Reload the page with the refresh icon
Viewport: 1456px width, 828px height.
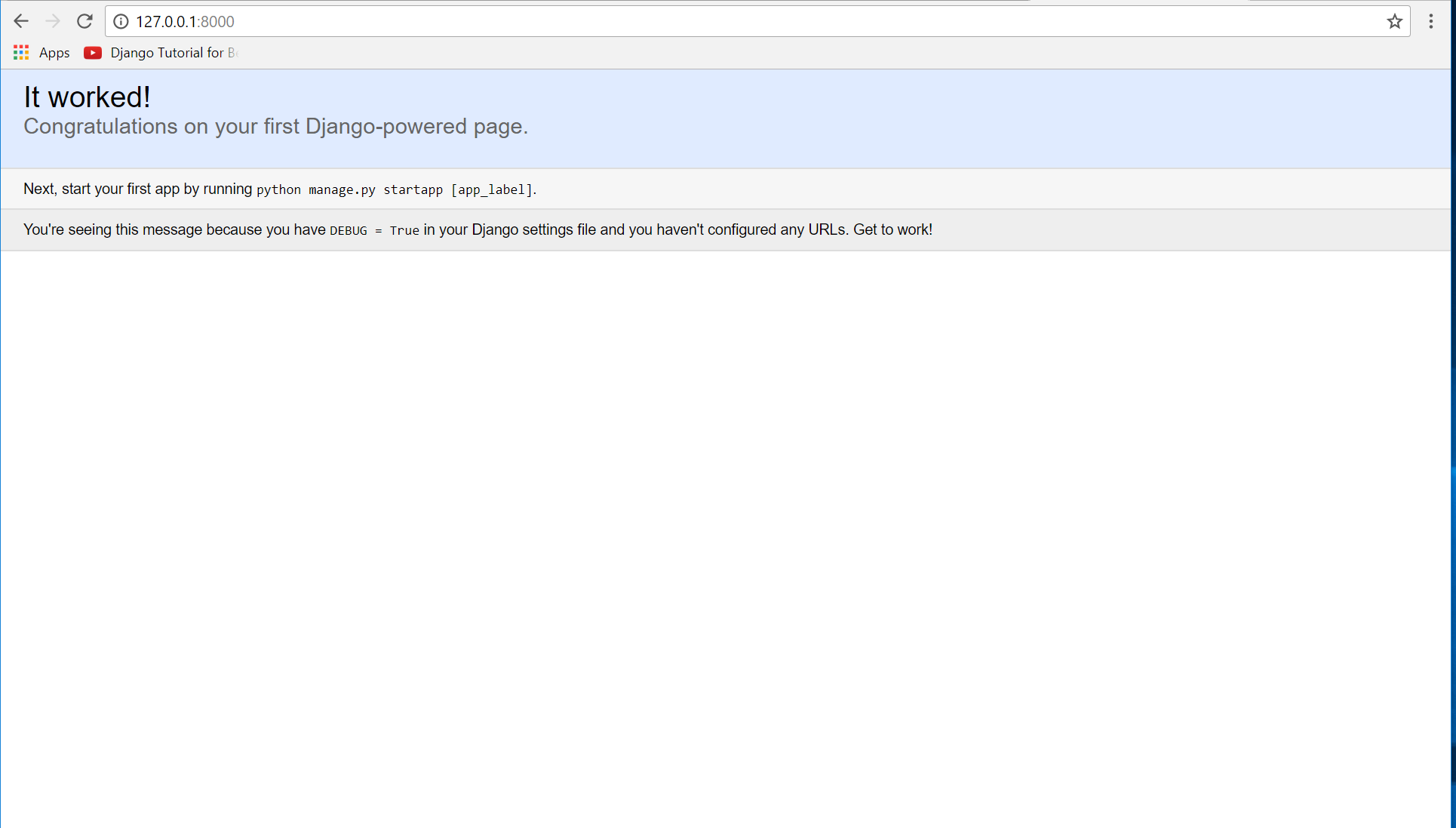click(84, 21)
